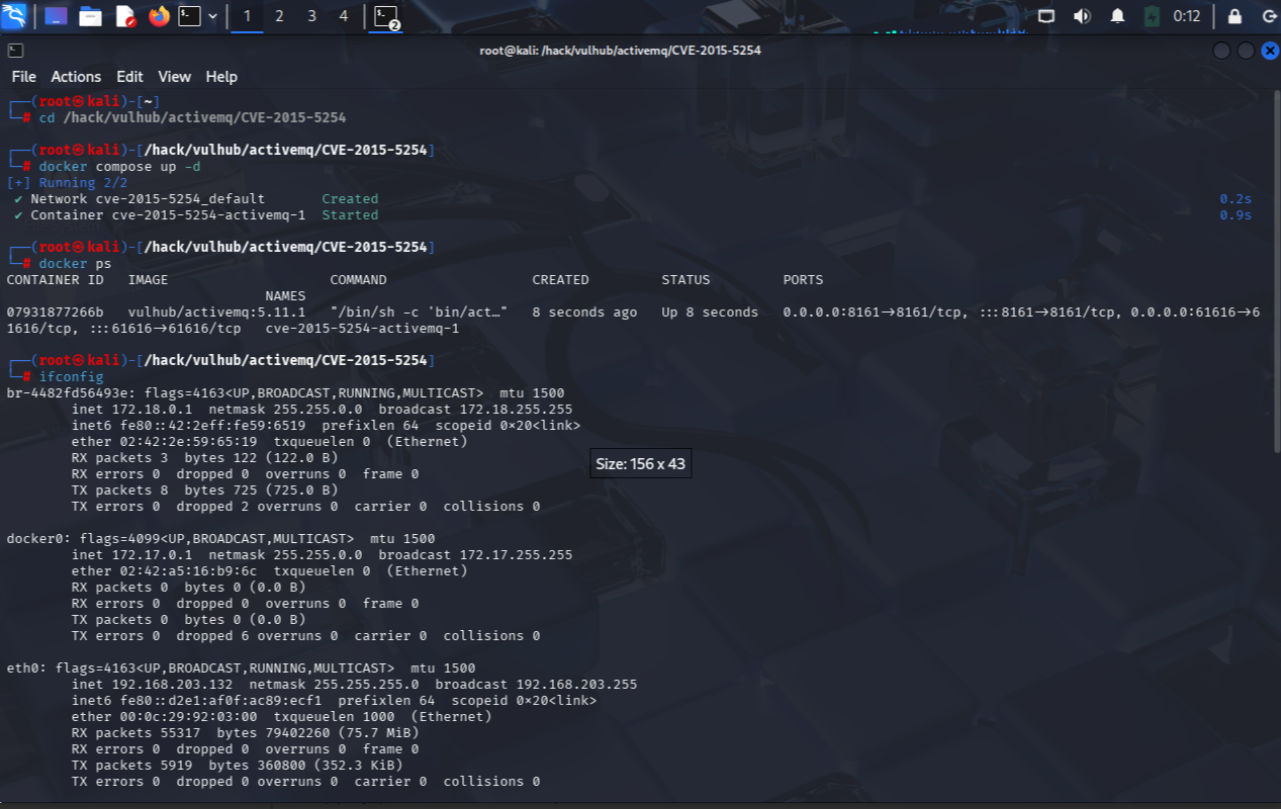This screenshot has height=809, width=1281.
Task: Open the Kali applications menu
Action: [15, 16]
